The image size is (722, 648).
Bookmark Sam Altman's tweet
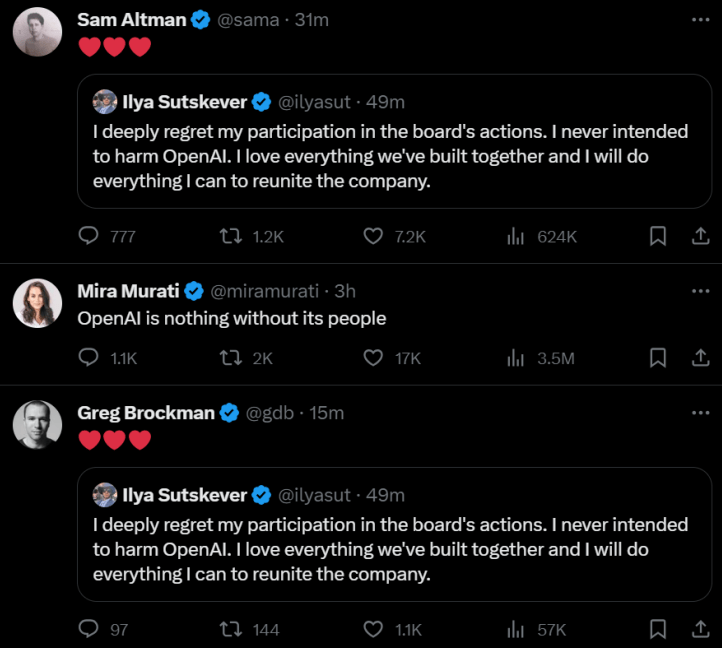(658, 236)
